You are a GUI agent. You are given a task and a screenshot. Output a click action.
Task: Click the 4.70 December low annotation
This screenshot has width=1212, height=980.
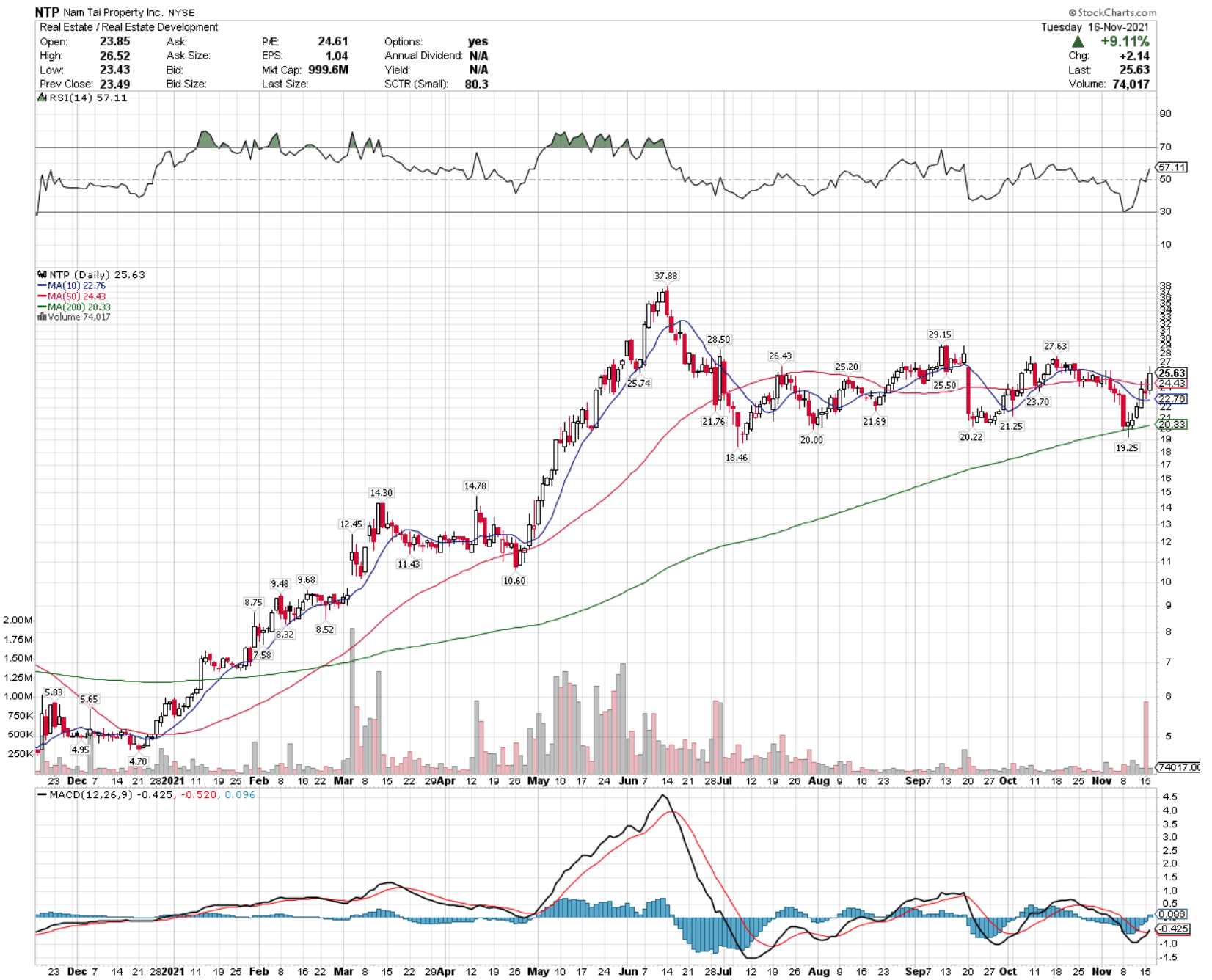[138, 761]
